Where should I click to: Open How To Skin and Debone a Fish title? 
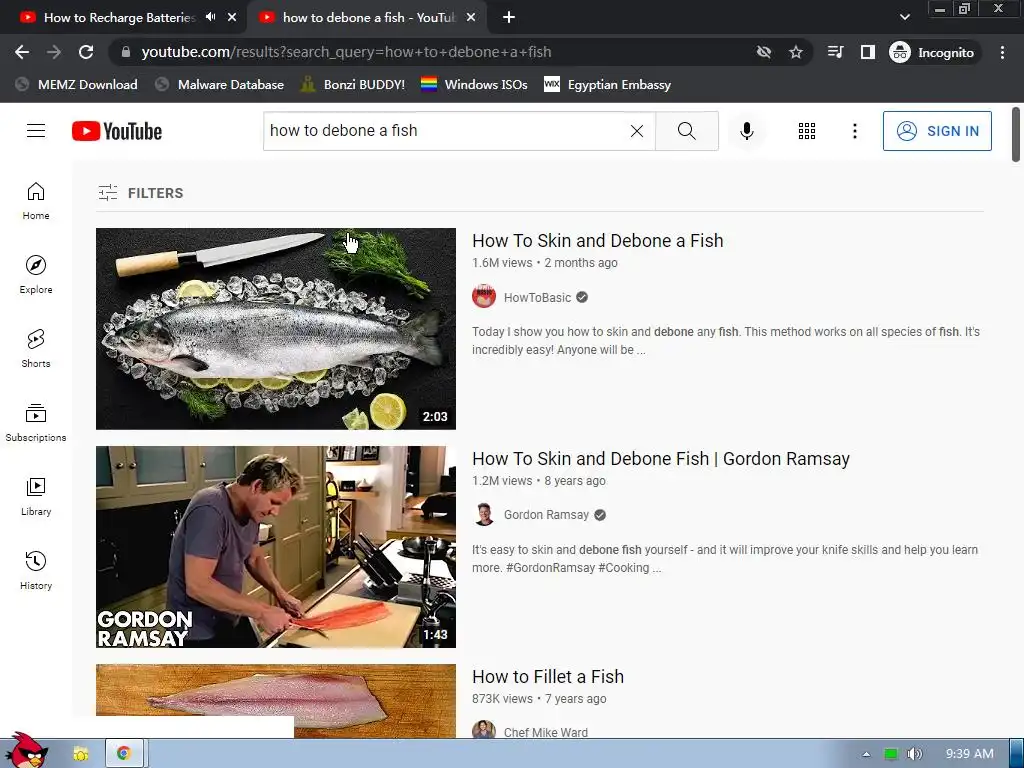pyautogui.click(x=598, y=241)
